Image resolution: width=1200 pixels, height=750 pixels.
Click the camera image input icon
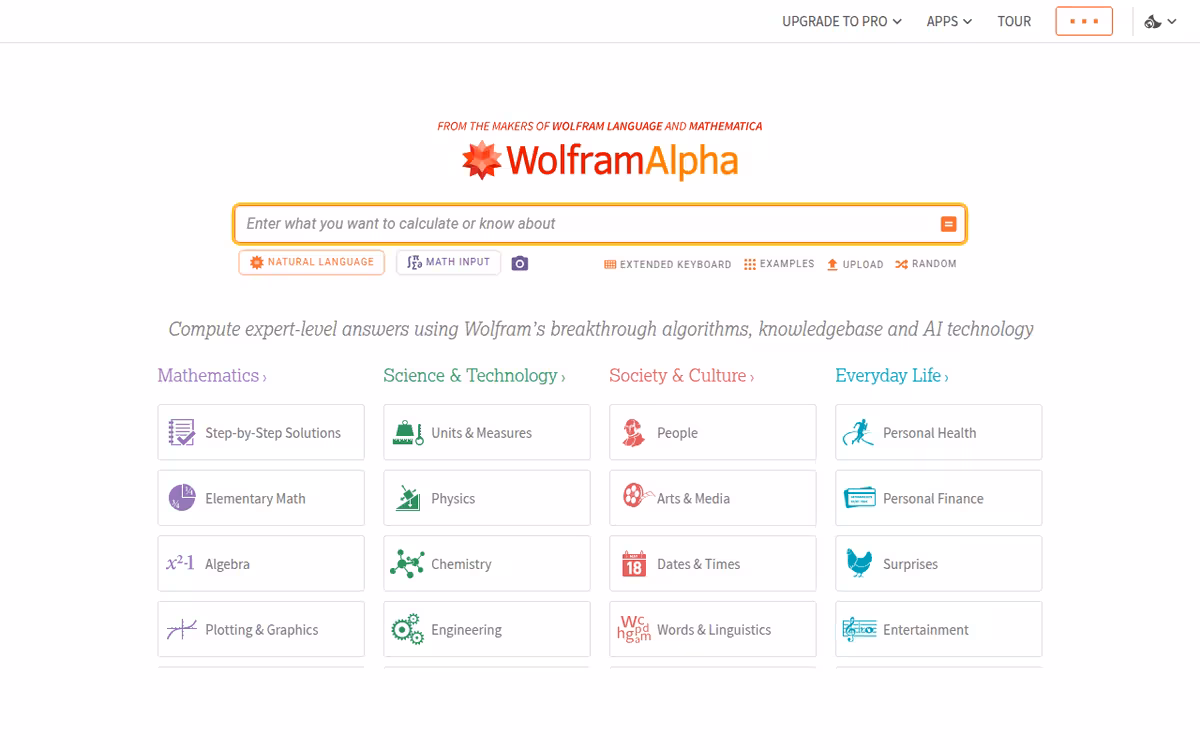point(519,263)
